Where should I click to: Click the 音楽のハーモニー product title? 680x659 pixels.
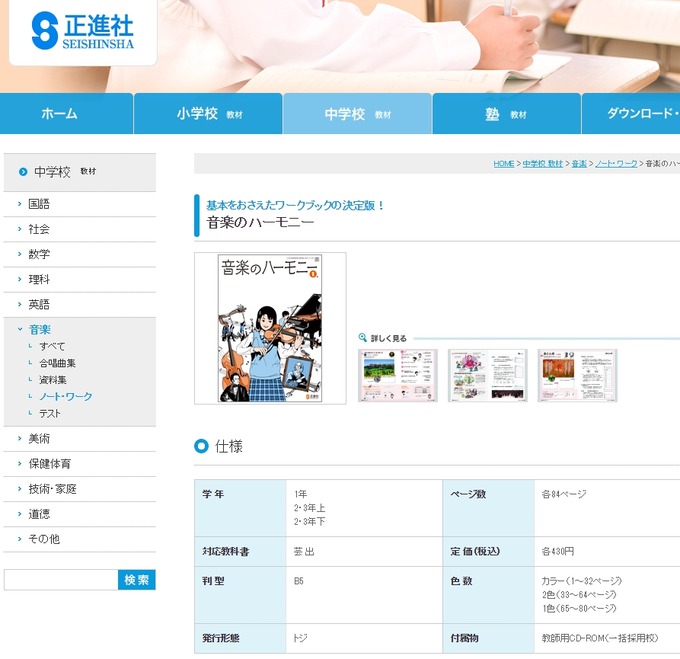click(x=260, y=222)
